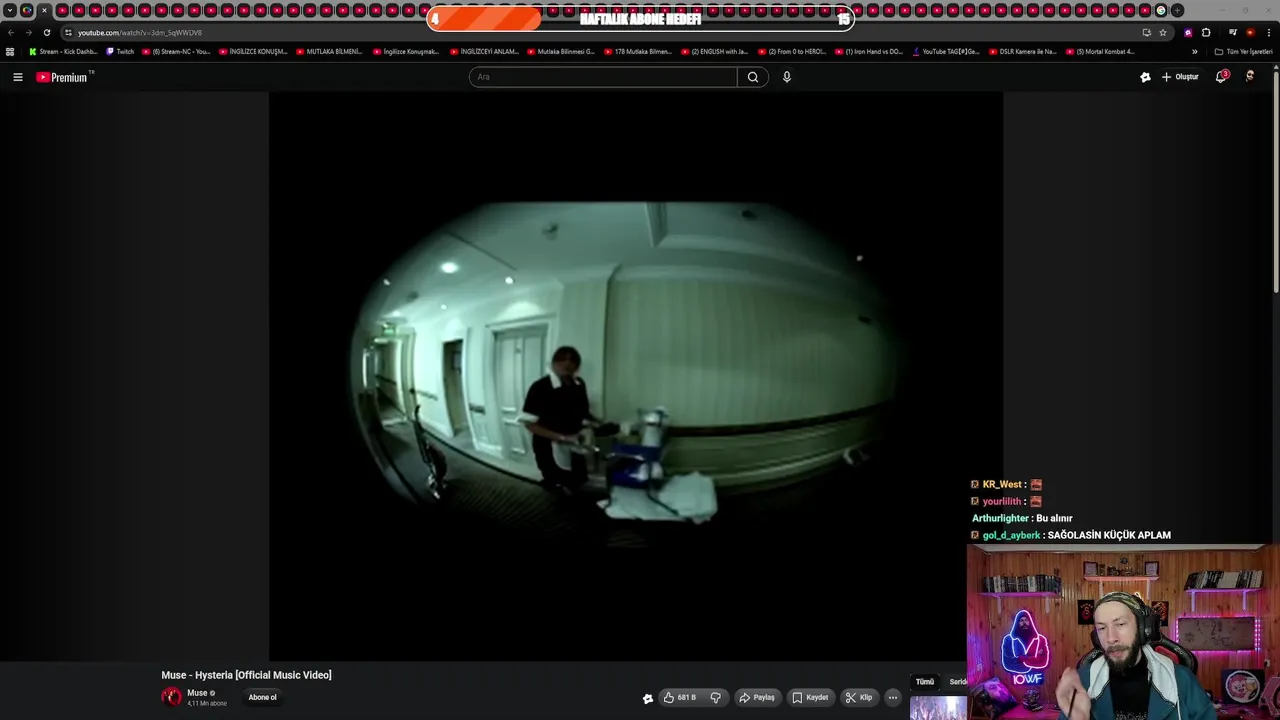Start voice search with the microphone icon
Viewport: 1280px width, 720px height.
787,77
